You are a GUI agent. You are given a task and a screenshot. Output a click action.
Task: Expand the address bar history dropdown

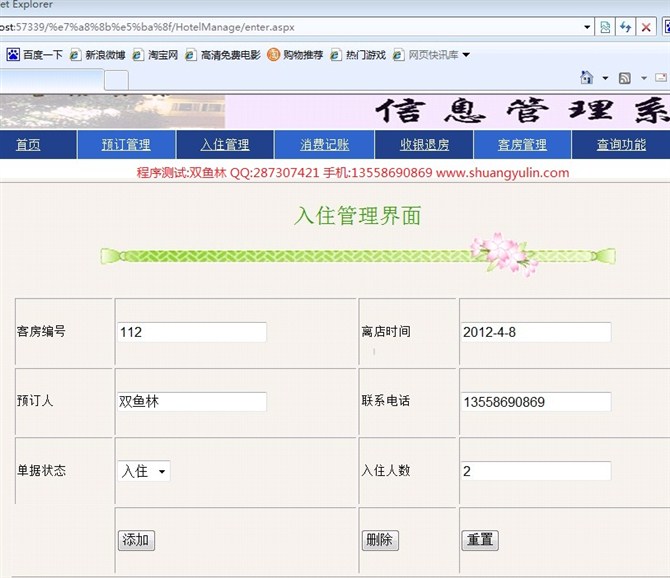click(x=587, y=27)
